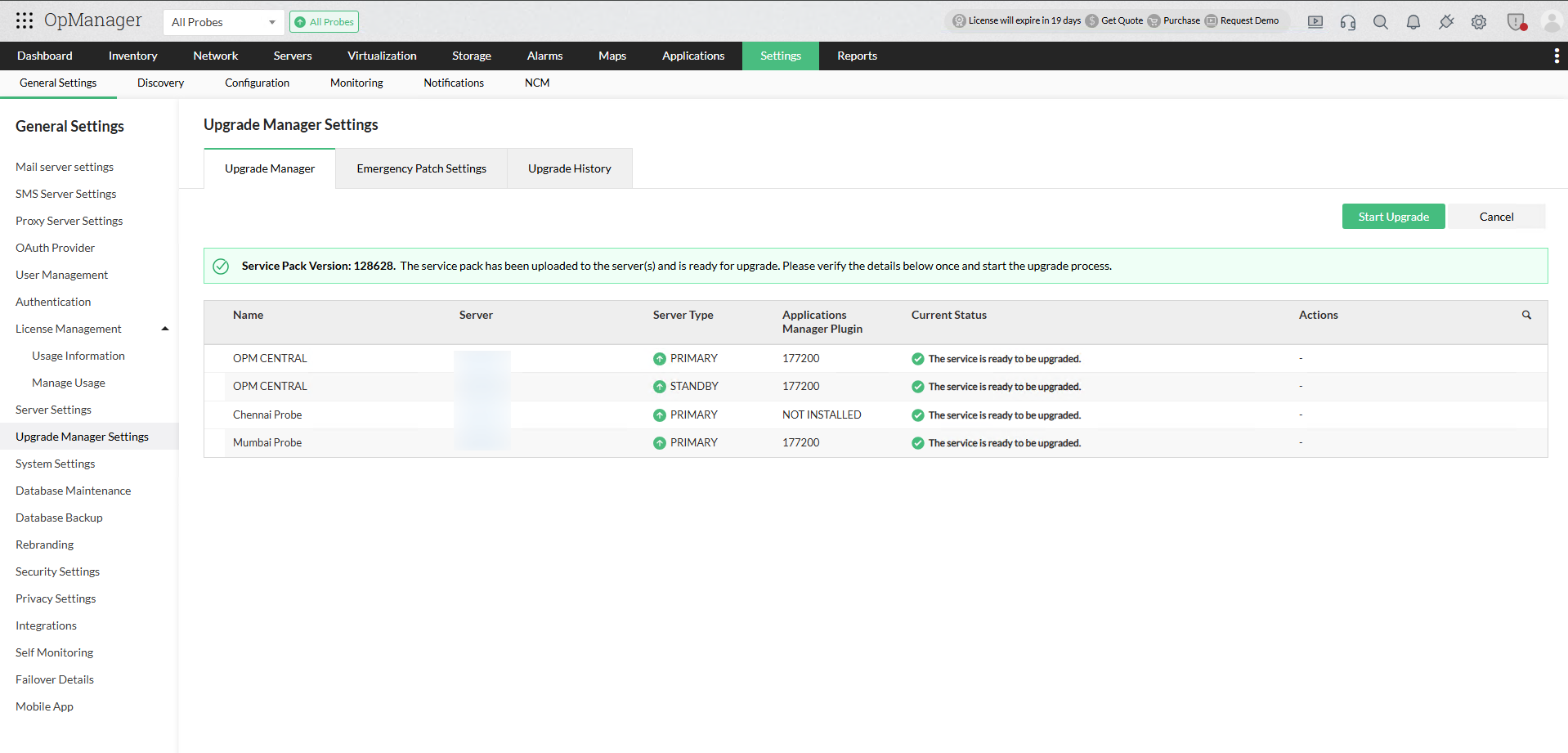Click the video/presentation icon in the header
This screenshot has height=753, width=1568.
[1315, 22]
